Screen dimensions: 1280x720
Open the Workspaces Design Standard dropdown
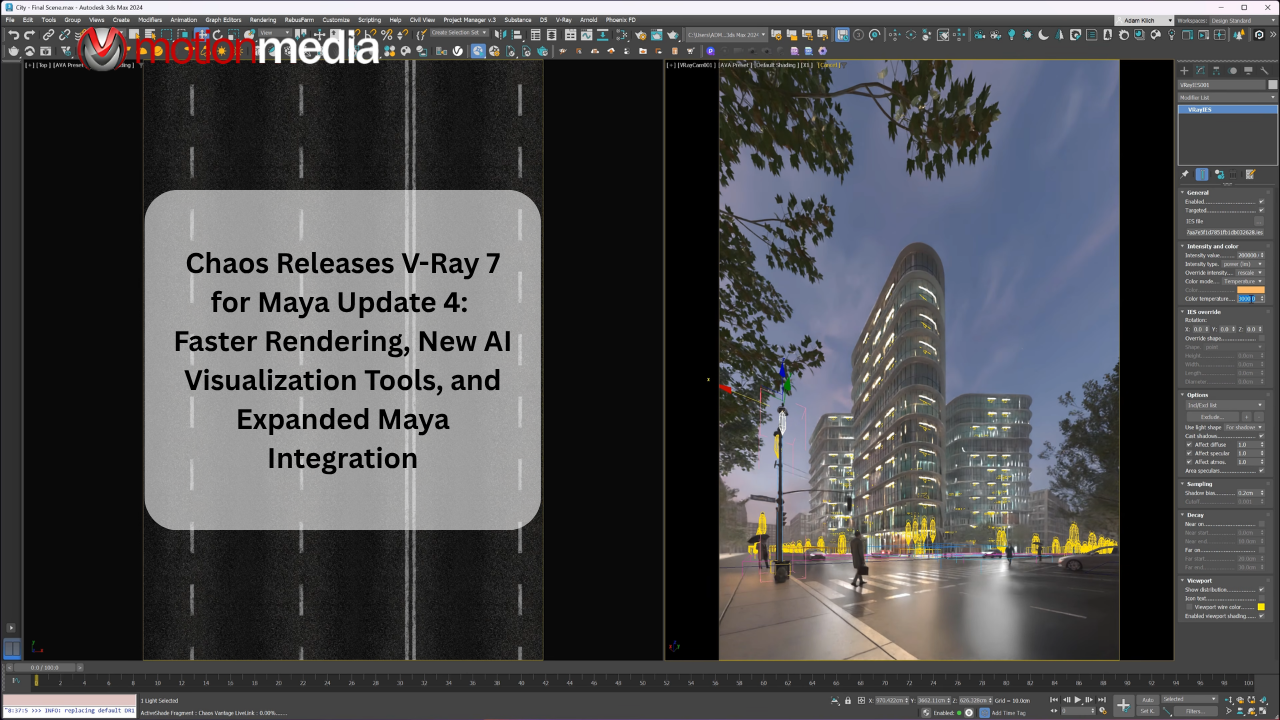point(1243,20)
